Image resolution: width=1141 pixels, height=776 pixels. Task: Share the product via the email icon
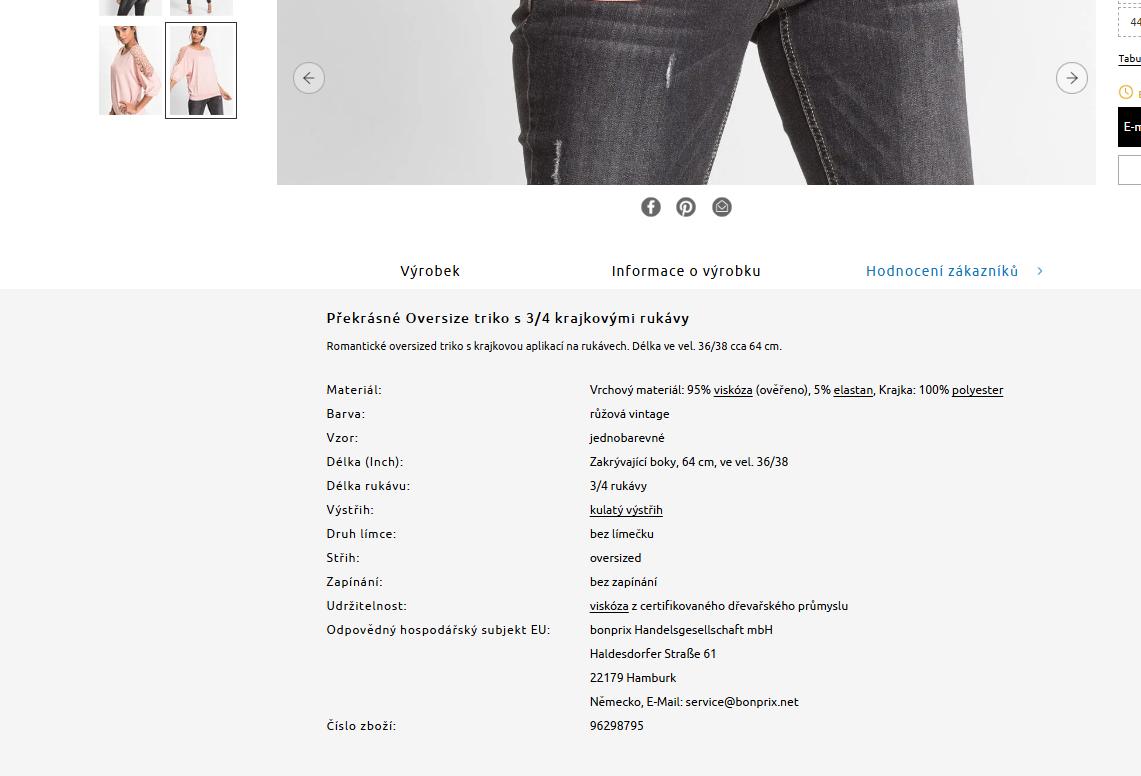(721, 207)
